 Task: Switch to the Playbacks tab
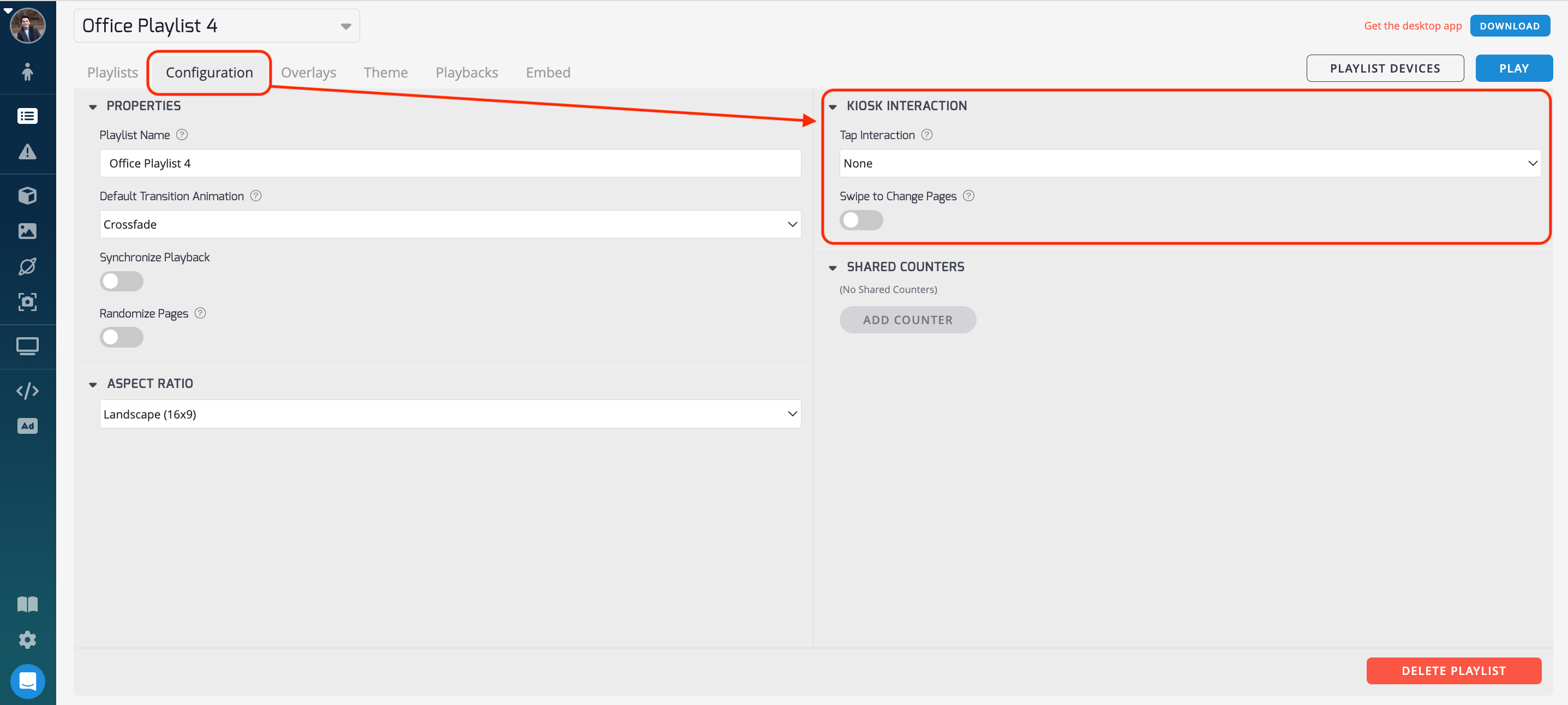pos(466,73)
